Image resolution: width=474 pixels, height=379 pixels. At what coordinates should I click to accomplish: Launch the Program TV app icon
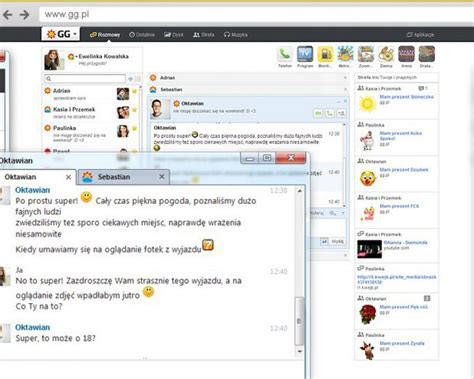pyautogui.click(x=305, y=54)
